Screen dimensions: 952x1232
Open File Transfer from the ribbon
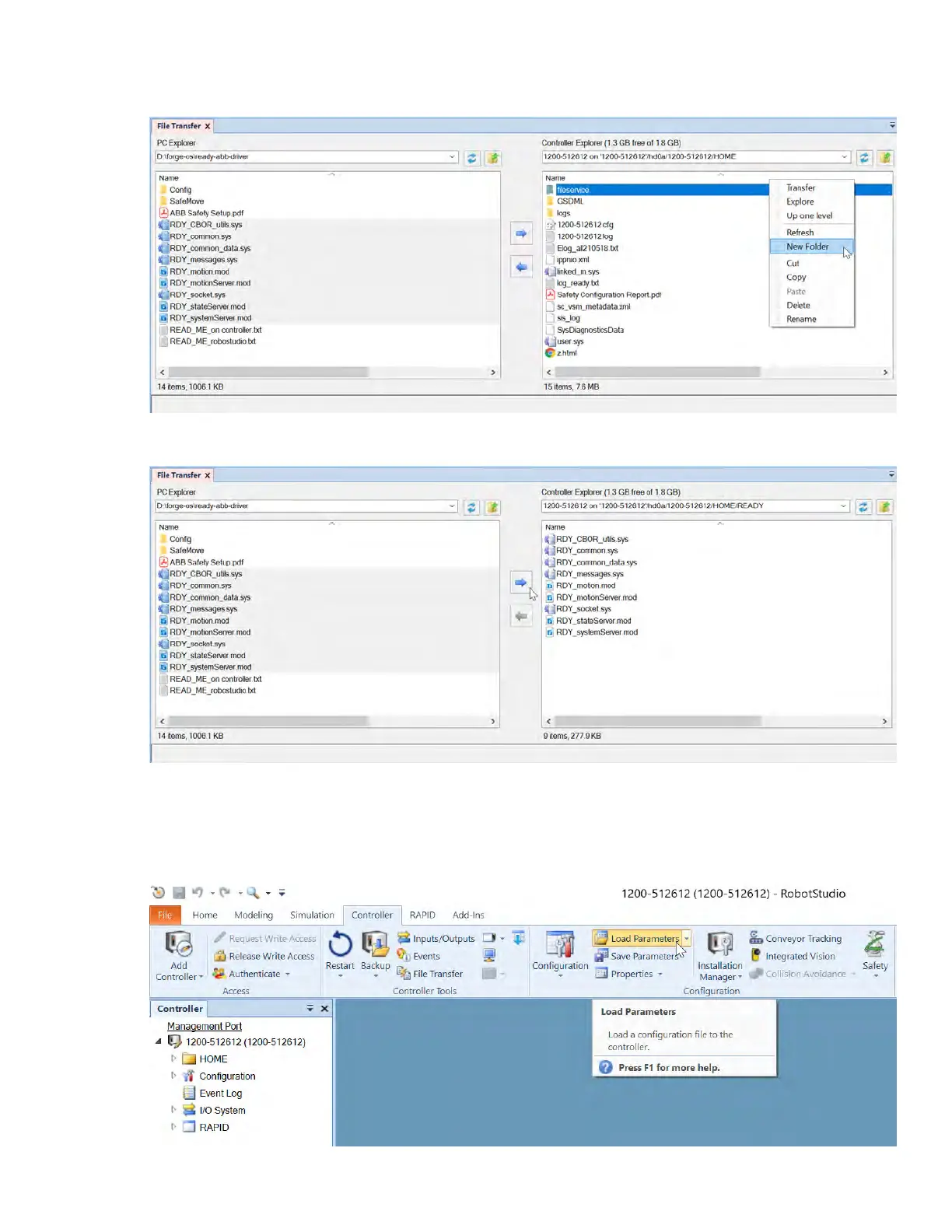pos(430,973)
